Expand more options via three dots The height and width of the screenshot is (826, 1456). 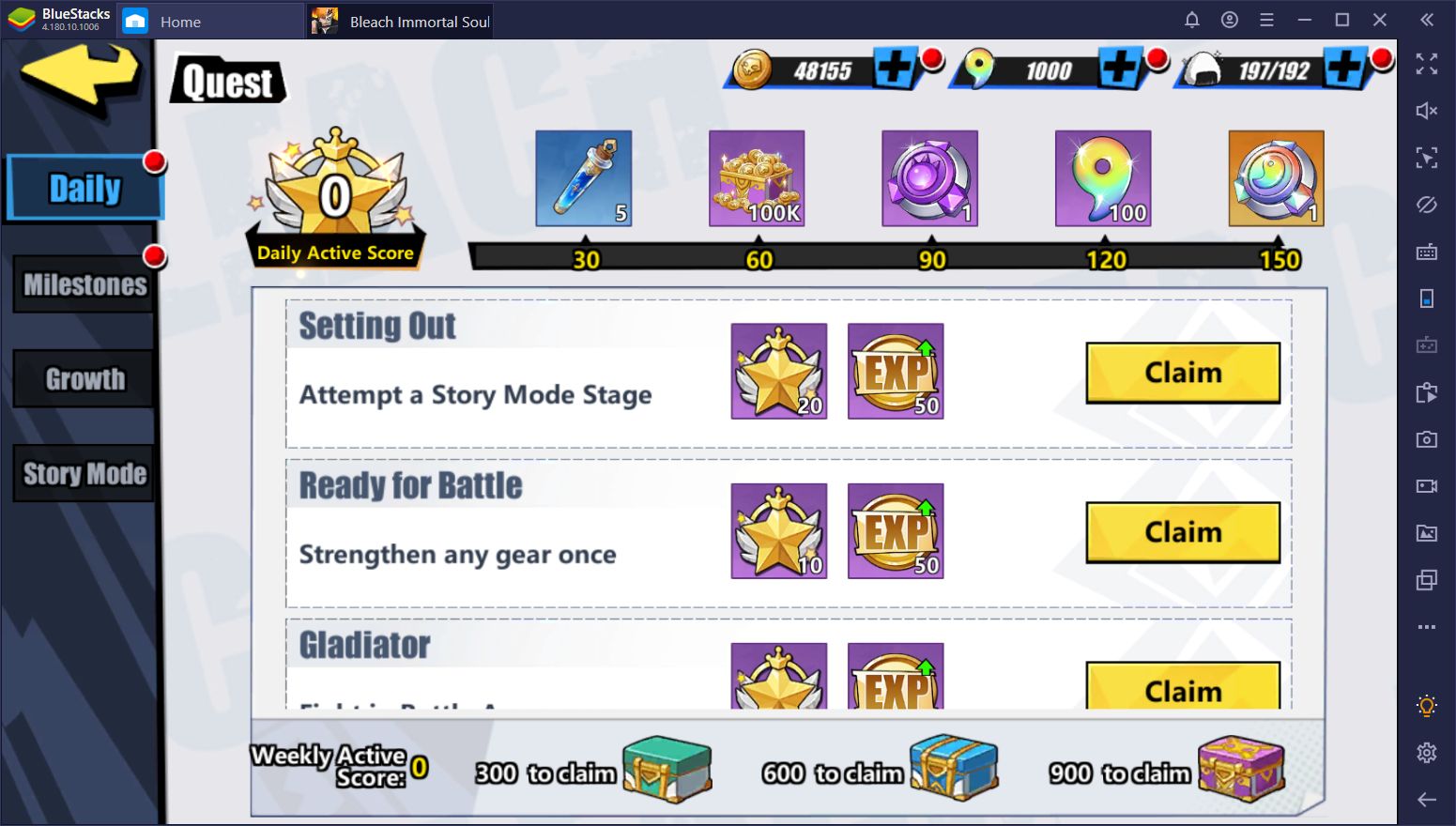coord(1426,627)
